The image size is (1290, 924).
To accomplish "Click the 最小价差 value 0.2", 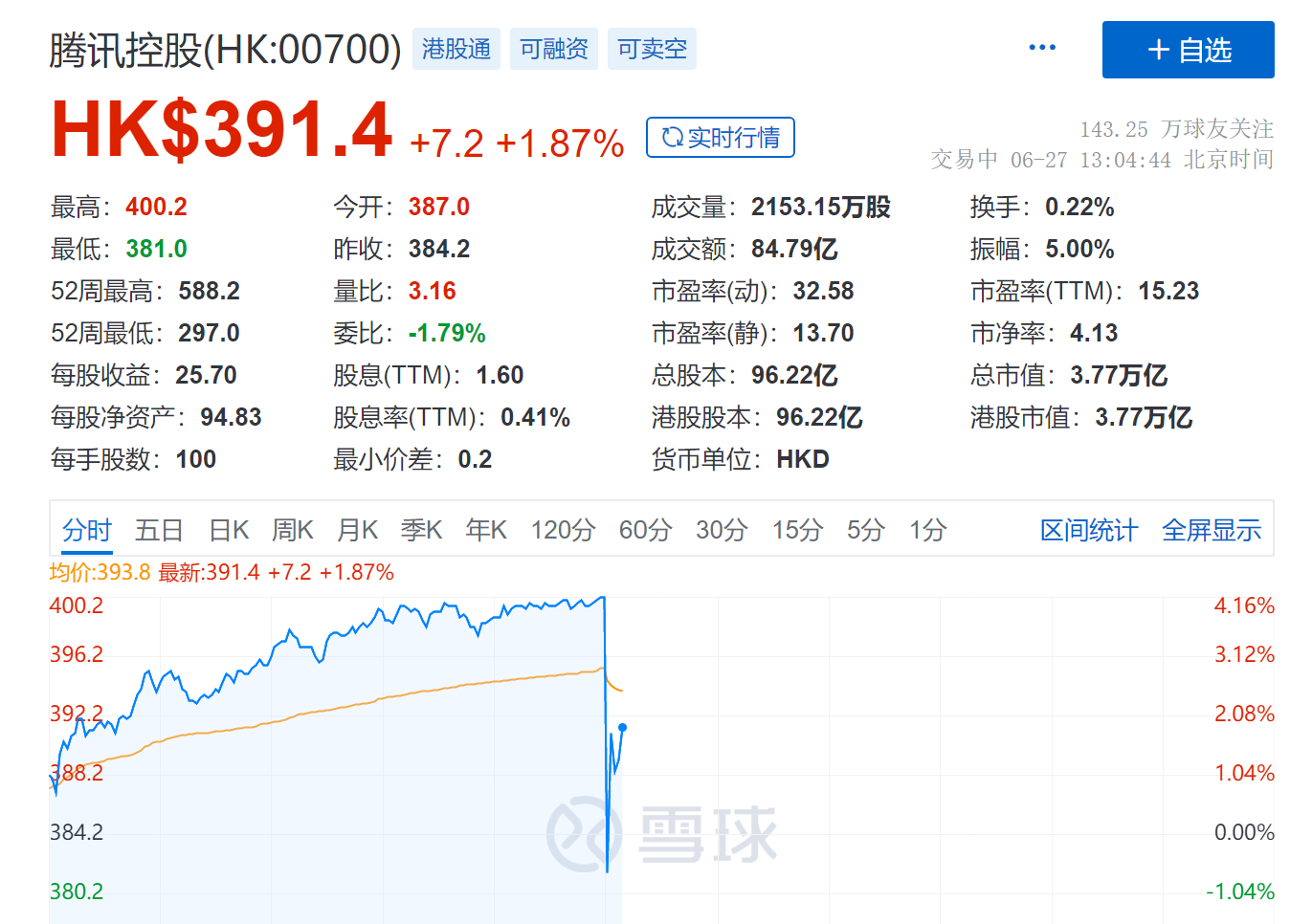I will (475, 459).
